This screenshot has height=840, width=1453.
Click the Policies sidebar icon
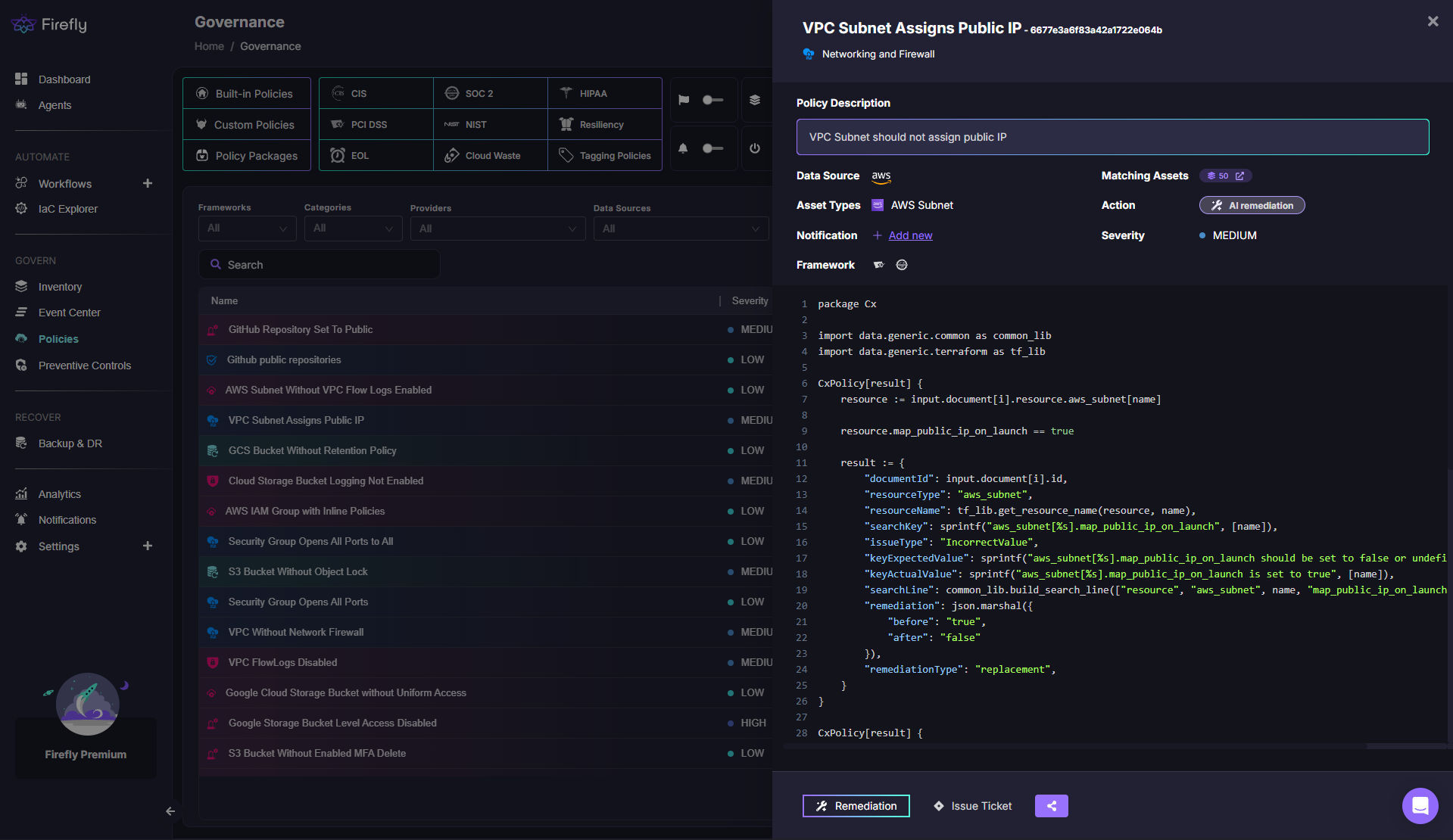tap(21, 338)
